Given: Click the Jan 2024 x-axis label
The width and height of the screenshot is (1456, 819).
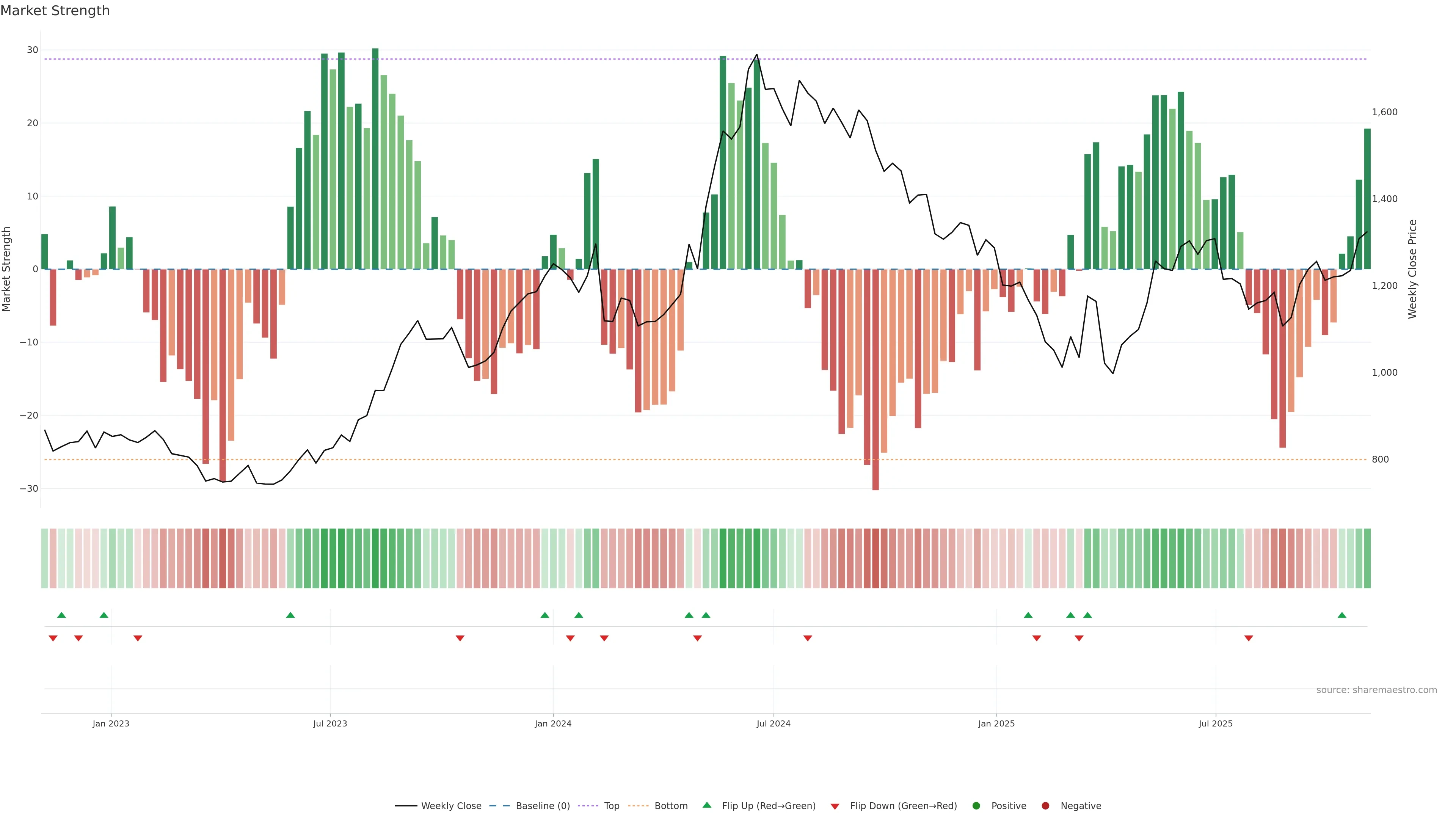Looking at the screenshot, I should point(553,723).
